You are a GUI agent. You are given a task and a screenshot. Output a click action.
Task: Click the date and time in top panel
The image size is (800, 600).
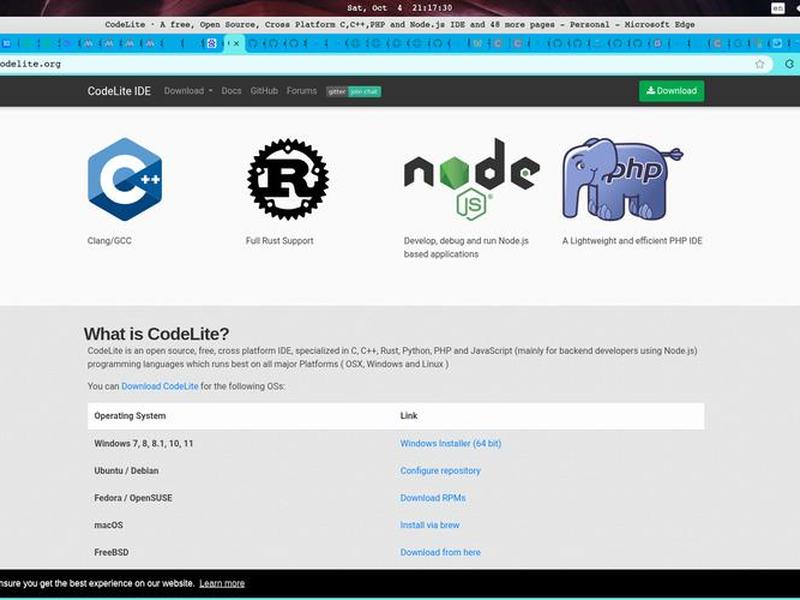tap(399, 8)
